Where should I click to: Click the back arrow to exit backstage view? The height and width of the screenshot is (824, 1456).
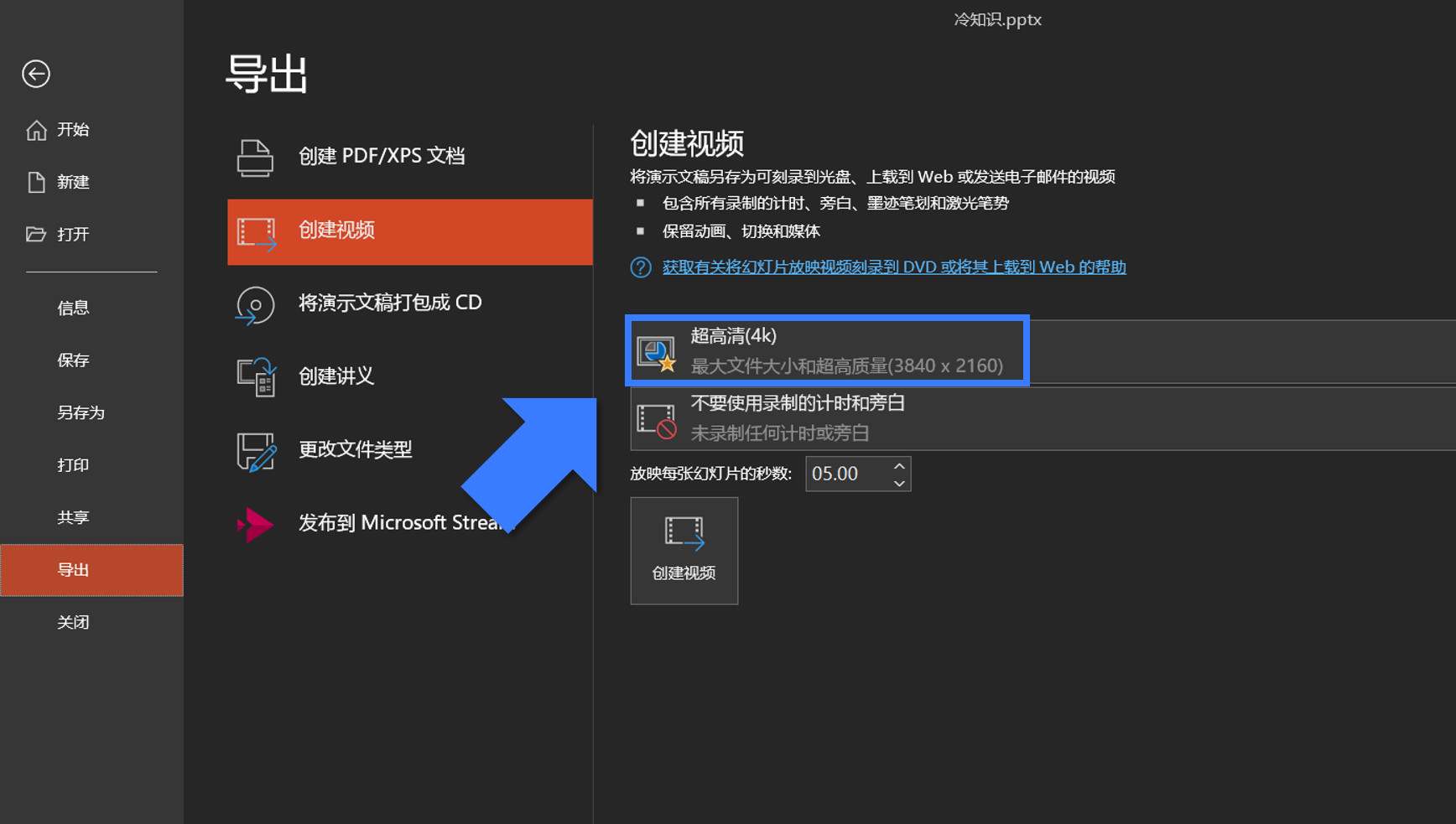click(x=35, y=74)
